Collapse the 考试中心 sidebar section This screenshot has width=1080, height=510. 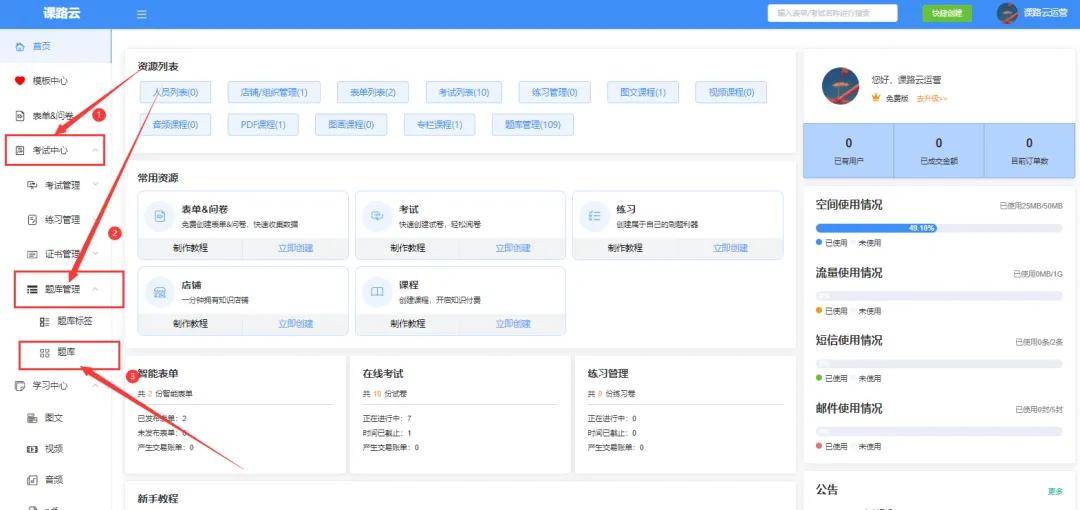(96, 151)
